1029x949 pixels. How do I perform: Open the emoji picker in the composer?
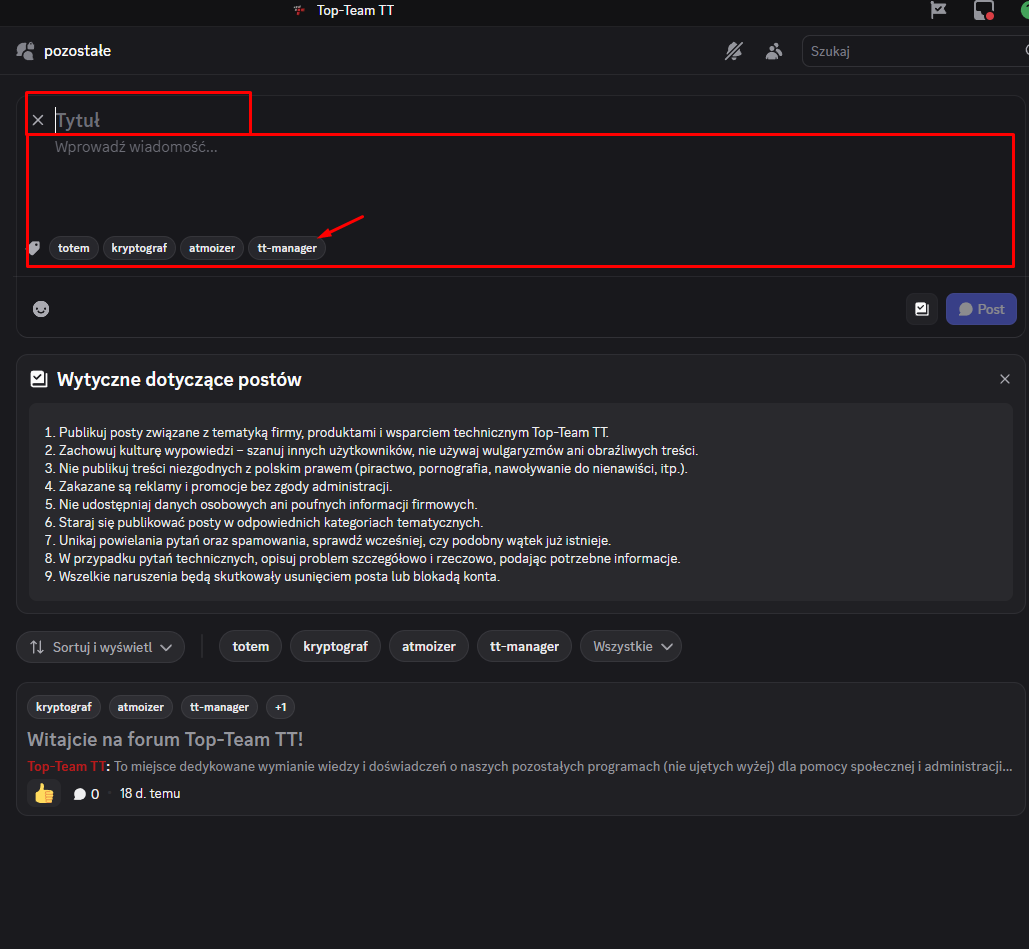[x=41, y=309]
